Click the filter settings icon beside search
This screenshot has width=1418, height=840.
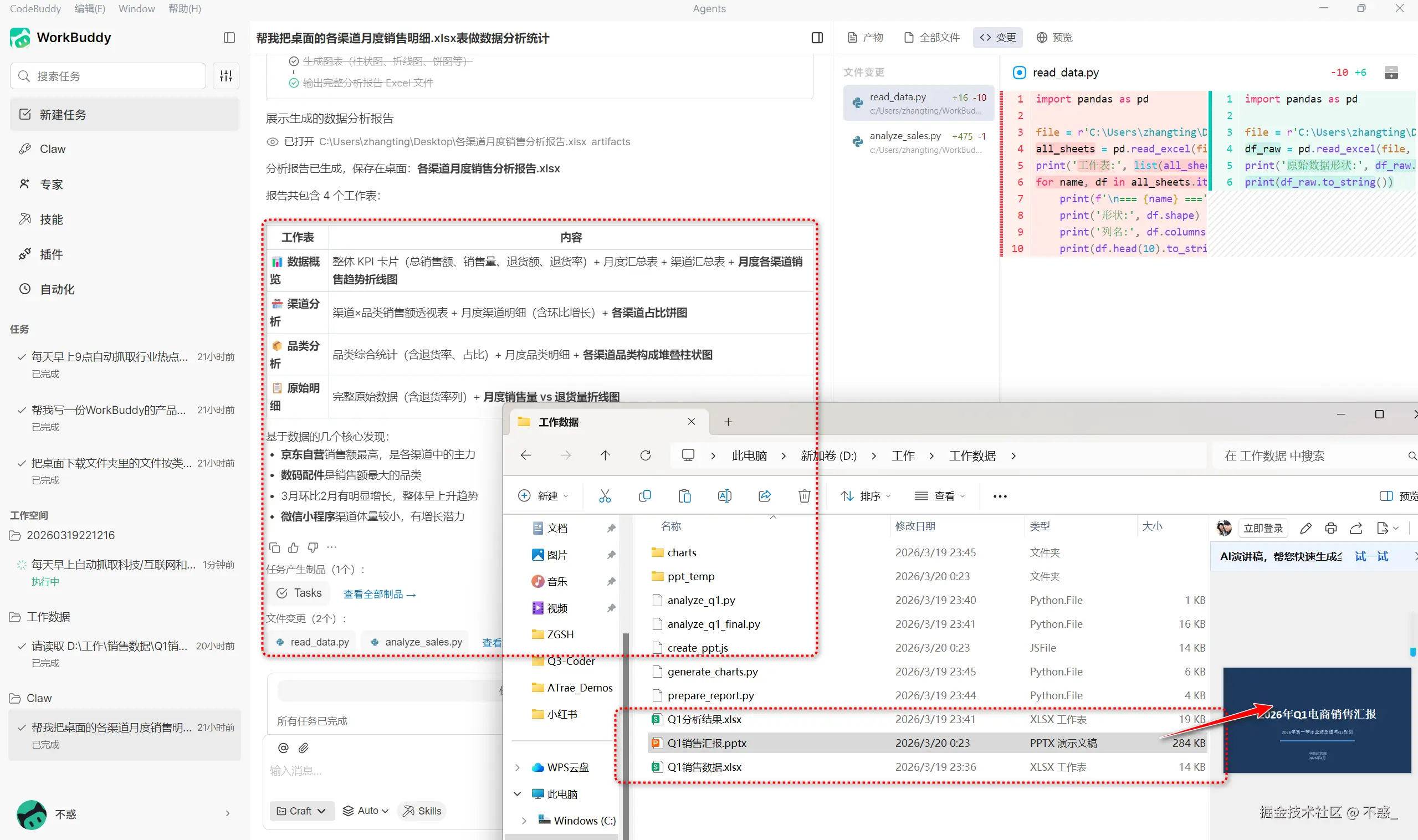[x=226, y=76]
